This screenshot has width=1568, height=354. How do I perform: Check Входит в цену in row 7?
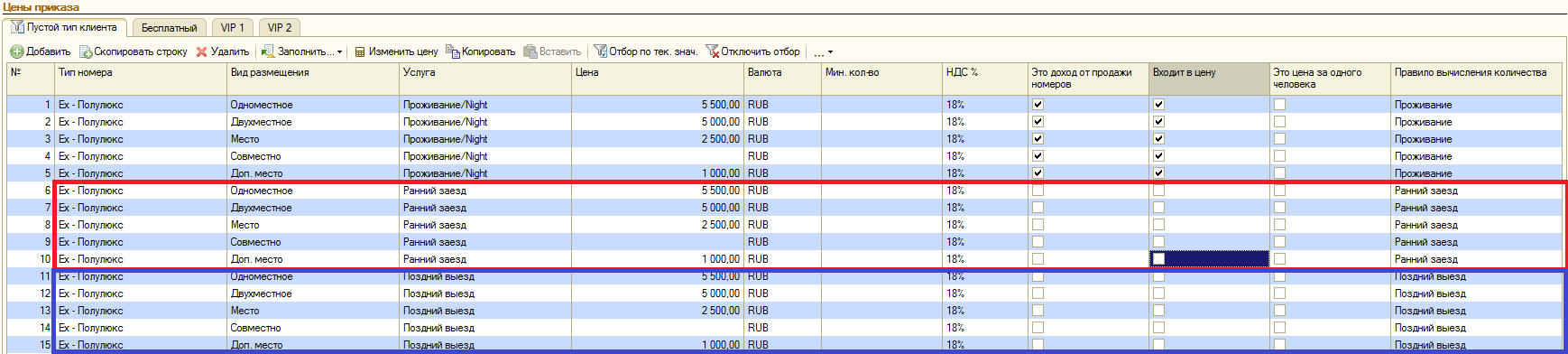point(1158,208)
